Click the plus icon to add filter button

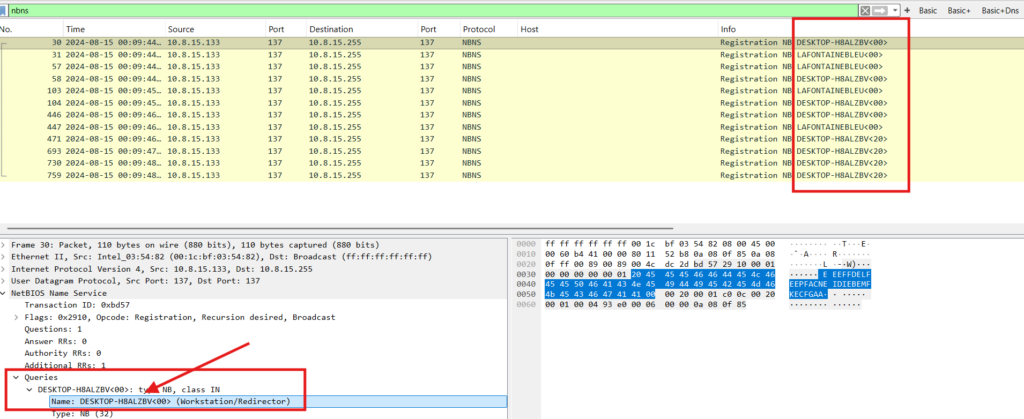click(907, 10)
